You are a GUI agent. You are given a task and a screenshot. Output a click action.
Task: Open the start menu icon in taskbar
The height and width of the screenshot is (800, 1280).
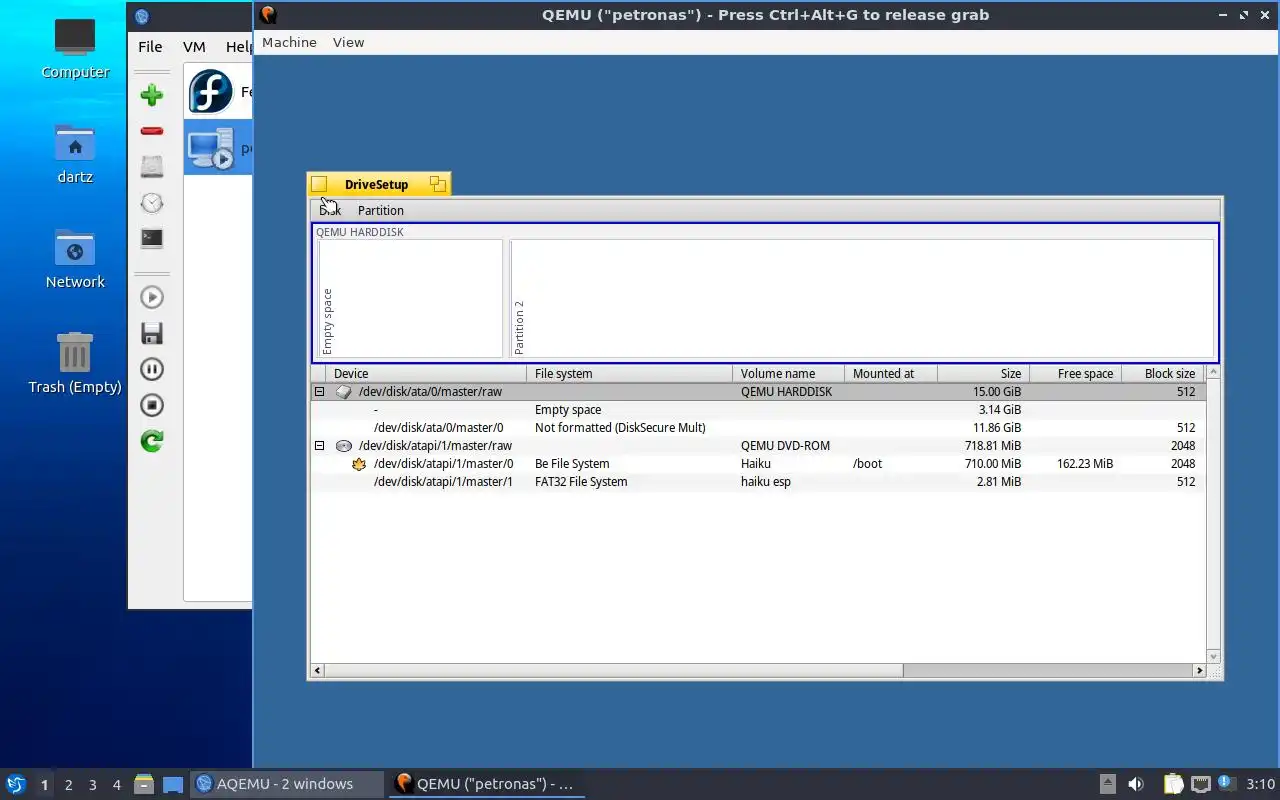click(15, 784)
